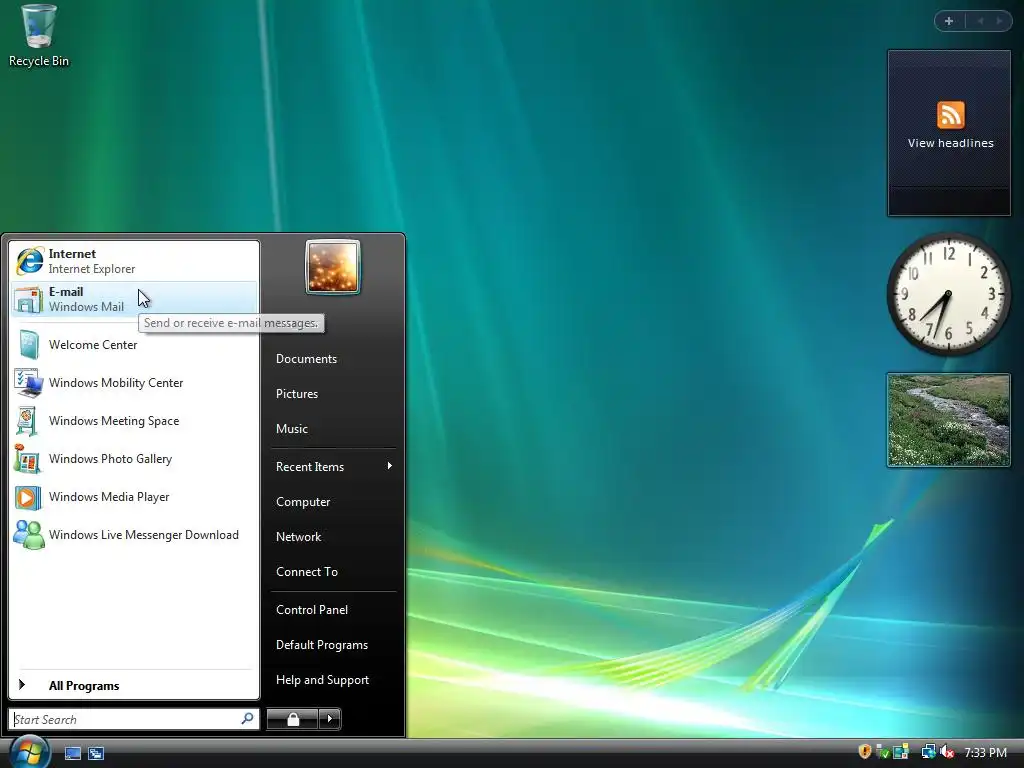Add a gadget with sidebar plus button
Screen dimensions: 1024x768
click(x=949, y=21)
